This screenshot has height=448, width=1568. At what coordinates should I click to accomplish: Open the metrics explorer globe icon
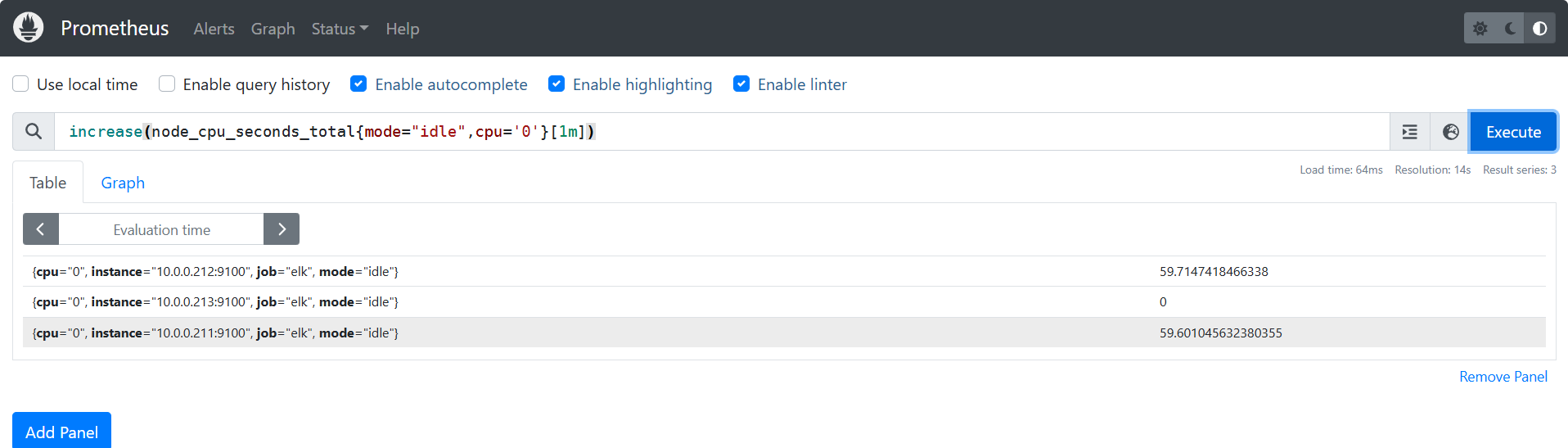tap(1450, 132)
